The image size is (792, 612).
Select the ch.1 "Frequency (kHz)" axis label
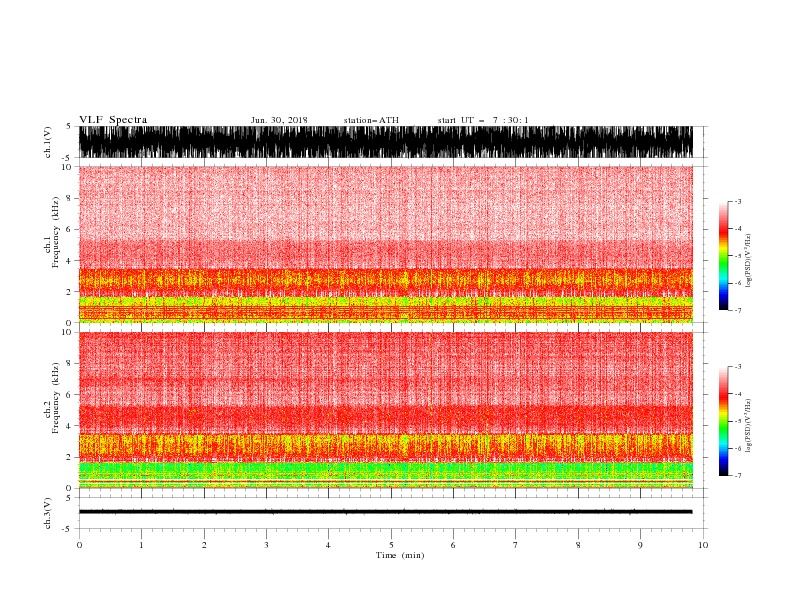click(56, 233)
